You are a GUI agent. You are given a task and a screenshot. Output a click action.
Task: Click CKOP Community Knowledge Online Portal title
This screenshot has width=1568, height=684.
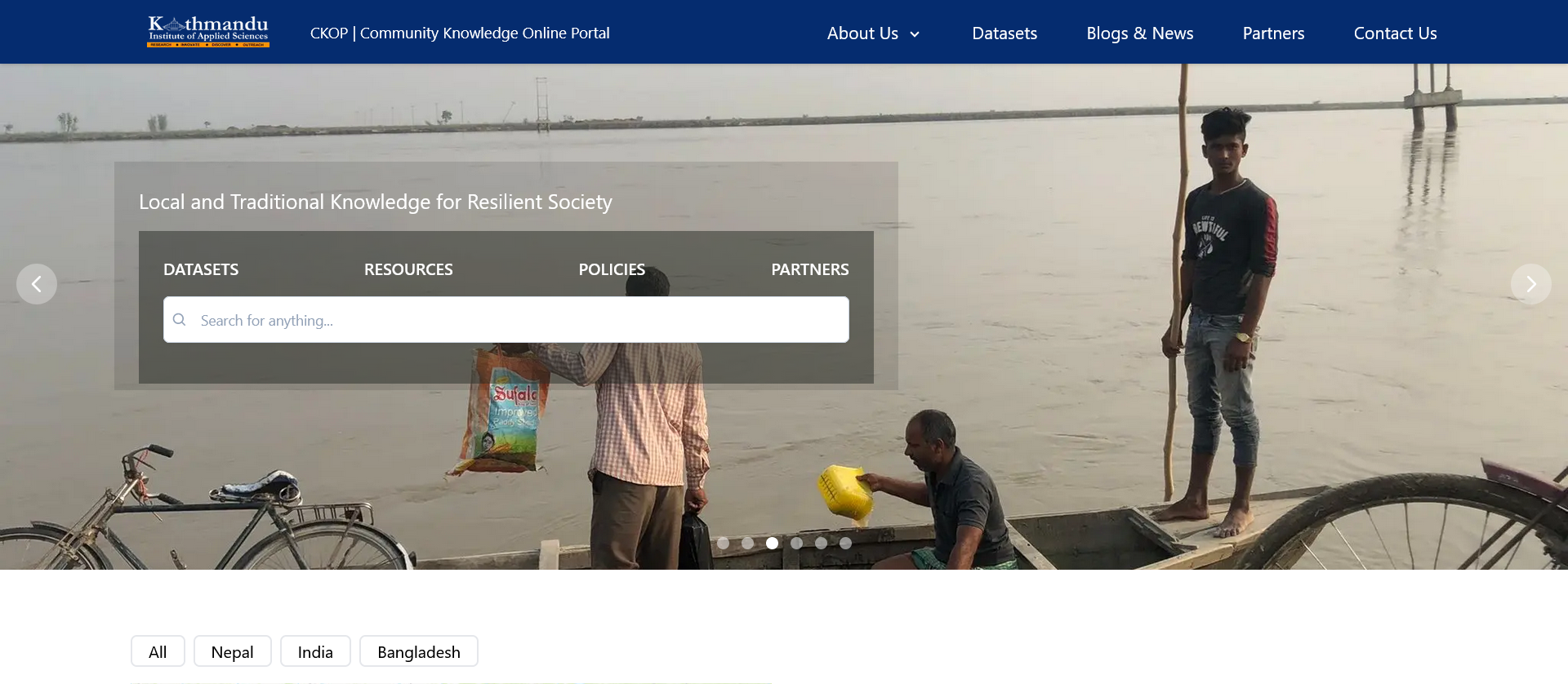(x=460, y=33)
